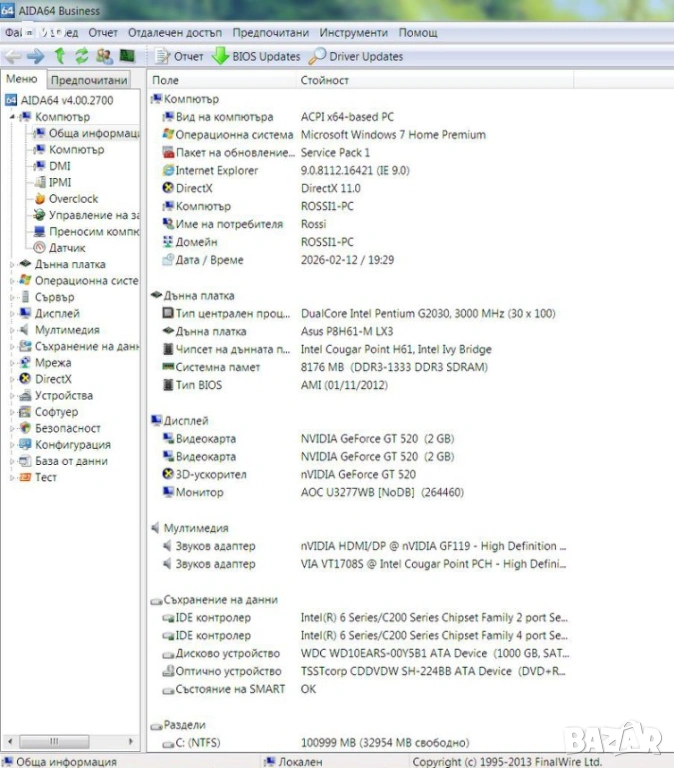Viewport: 674px width, 768px height.
Task: Open the IPMI tree entry
Action: (x=59, y=182)
